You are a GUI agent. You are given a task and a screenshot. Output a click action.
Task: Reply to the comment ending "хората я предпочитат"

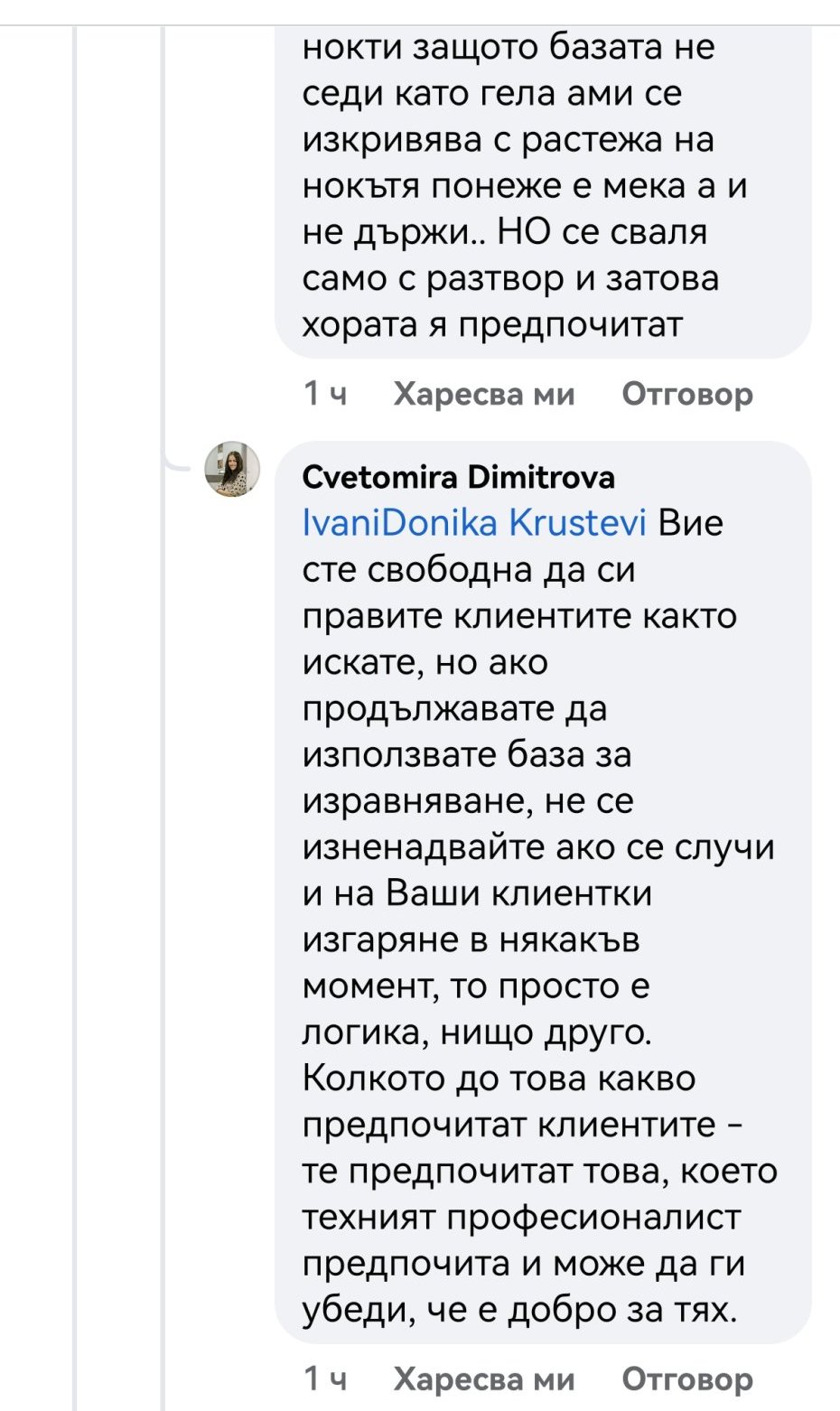pos(686,395)
